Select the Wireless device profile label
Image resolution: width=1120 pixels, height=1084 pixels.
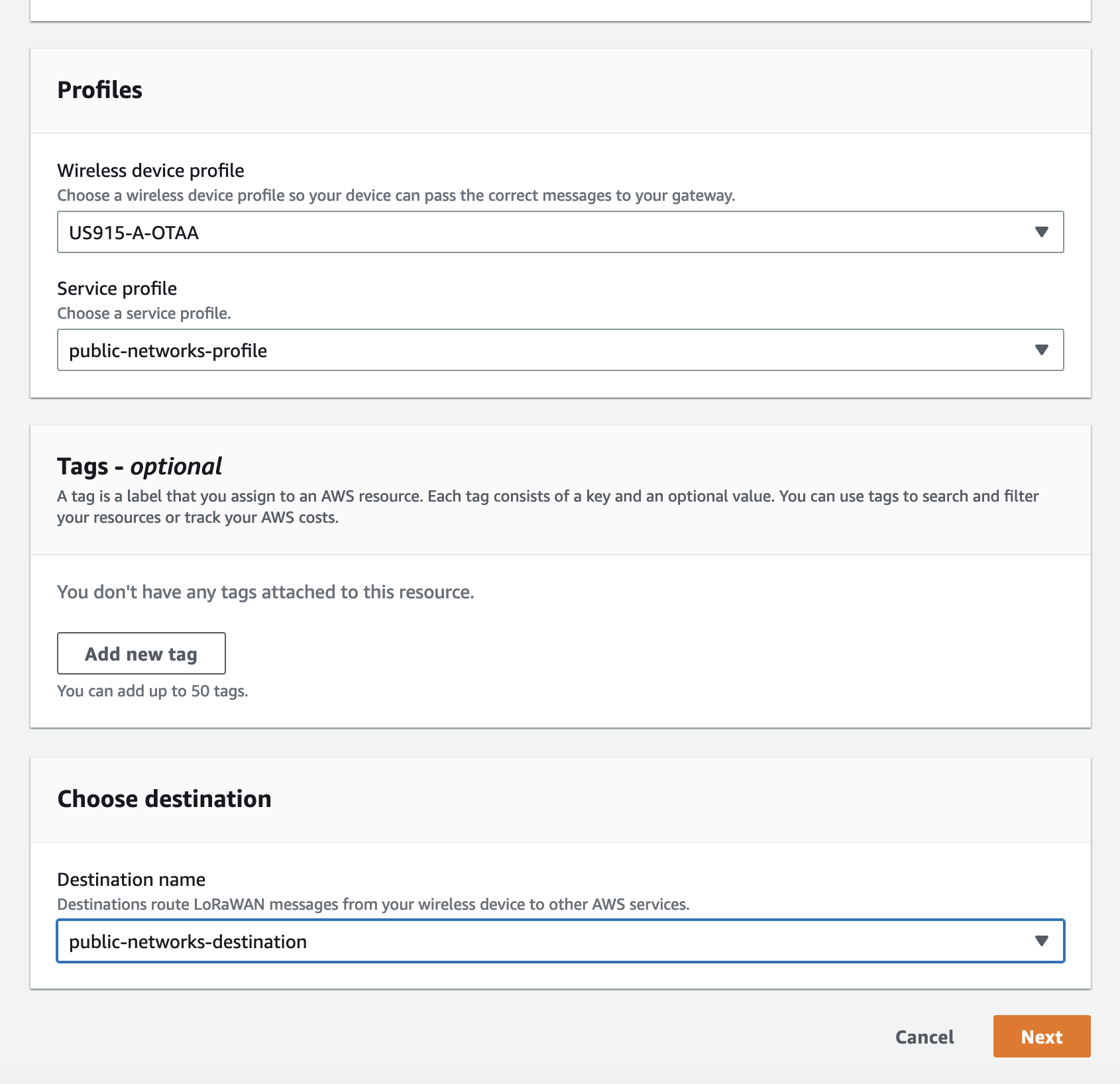pyautogui.click(x=150, y=170)
